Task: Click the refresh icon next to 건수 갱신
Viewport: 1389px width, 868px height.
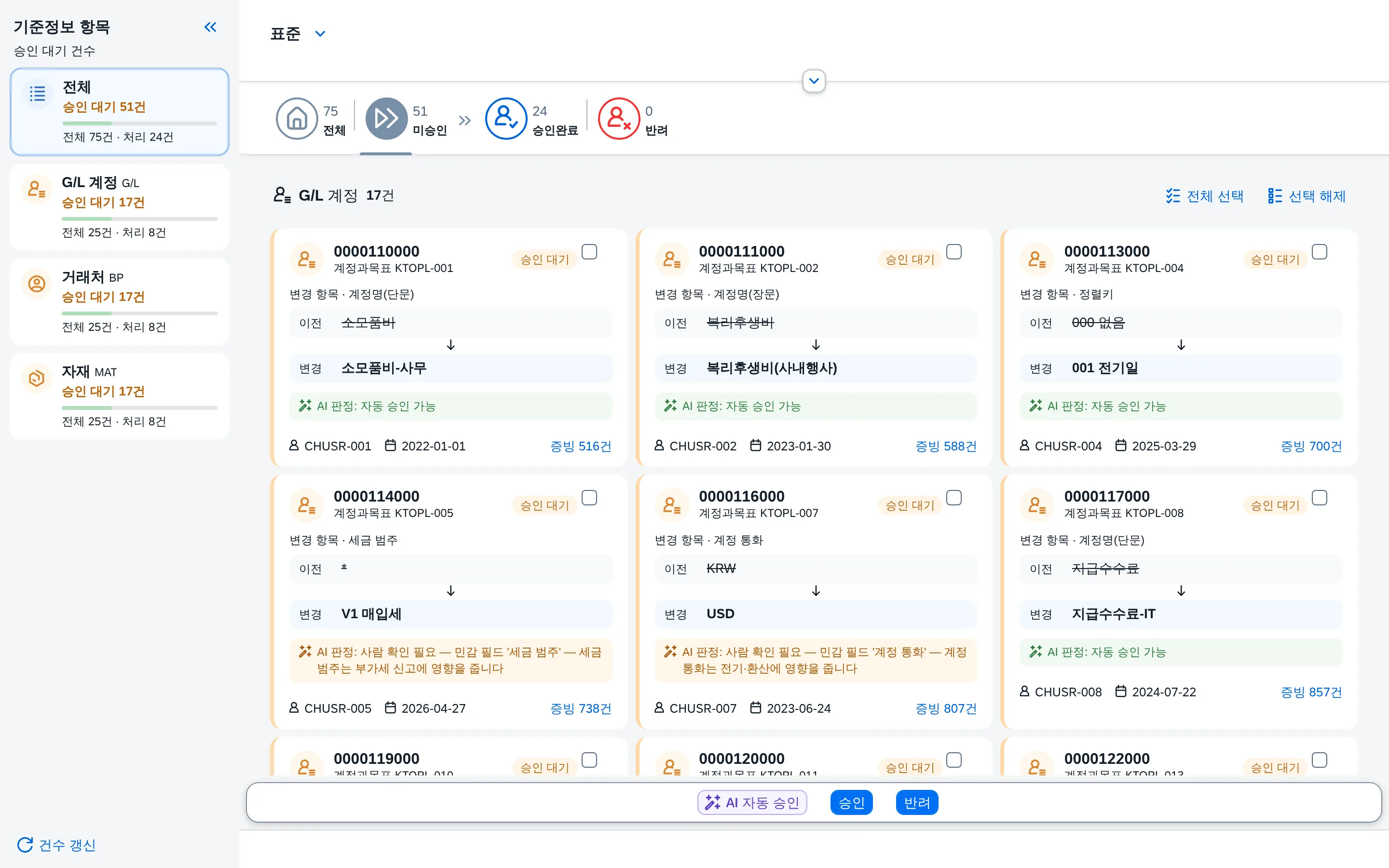Action: click(25, 844)
